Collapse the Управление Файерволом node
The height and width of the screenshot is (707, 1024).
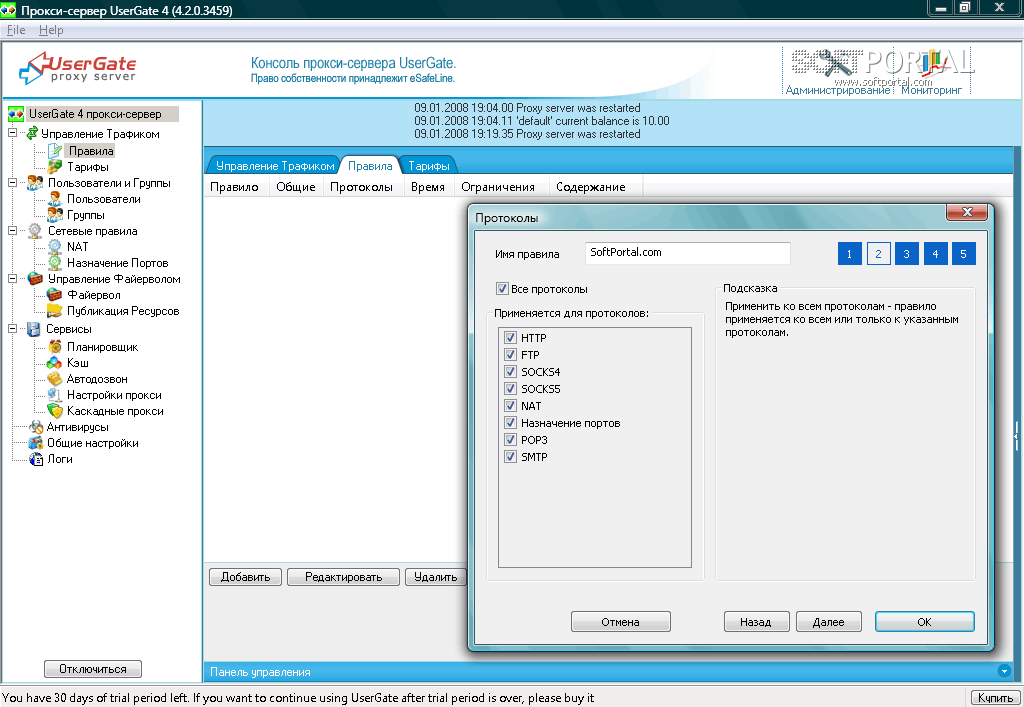click(12, 279)
